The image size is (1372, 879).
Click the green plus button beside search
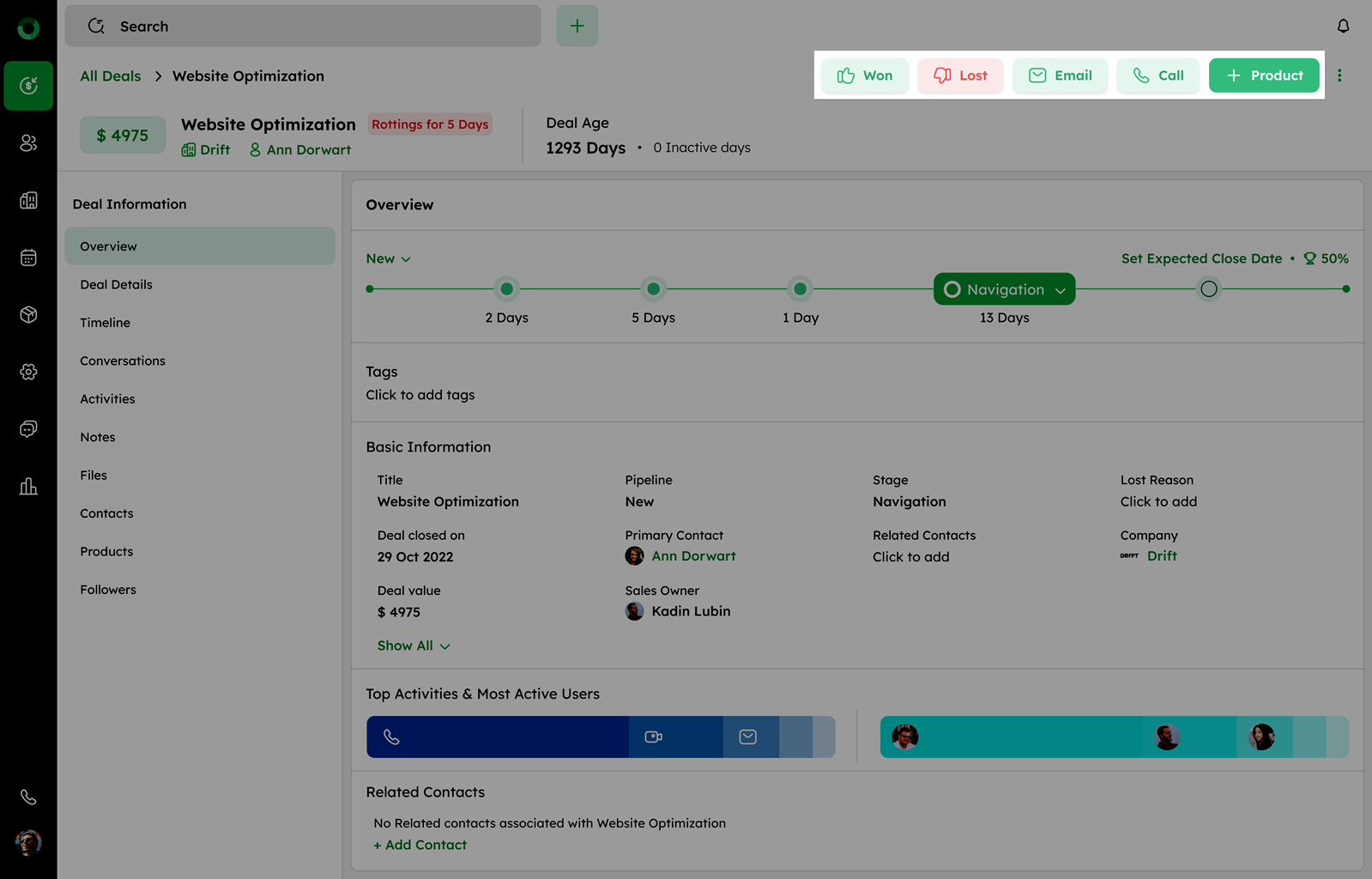click(x=577, y=26)
